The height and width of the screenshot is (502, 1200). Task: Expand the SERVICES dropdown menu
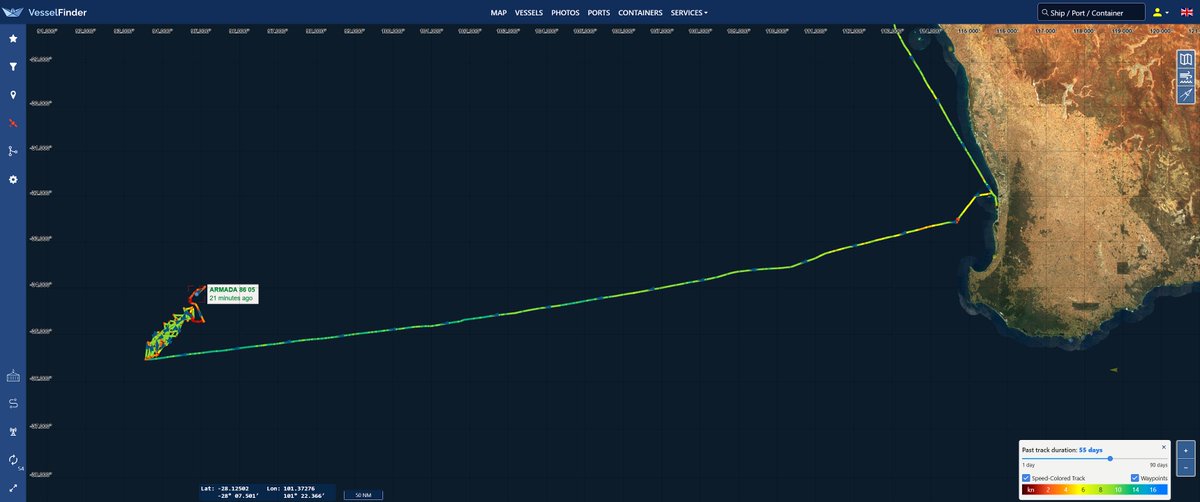click(689, 13)
